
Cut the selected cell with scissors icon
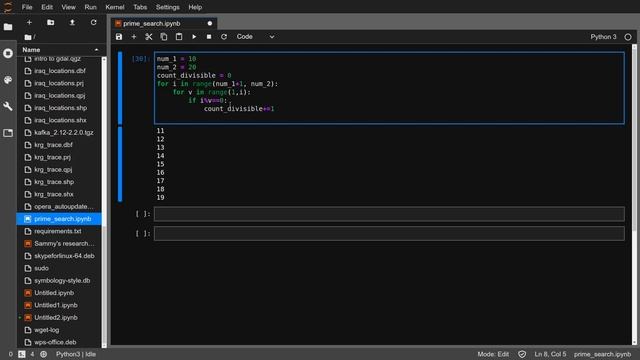point(149,37)
